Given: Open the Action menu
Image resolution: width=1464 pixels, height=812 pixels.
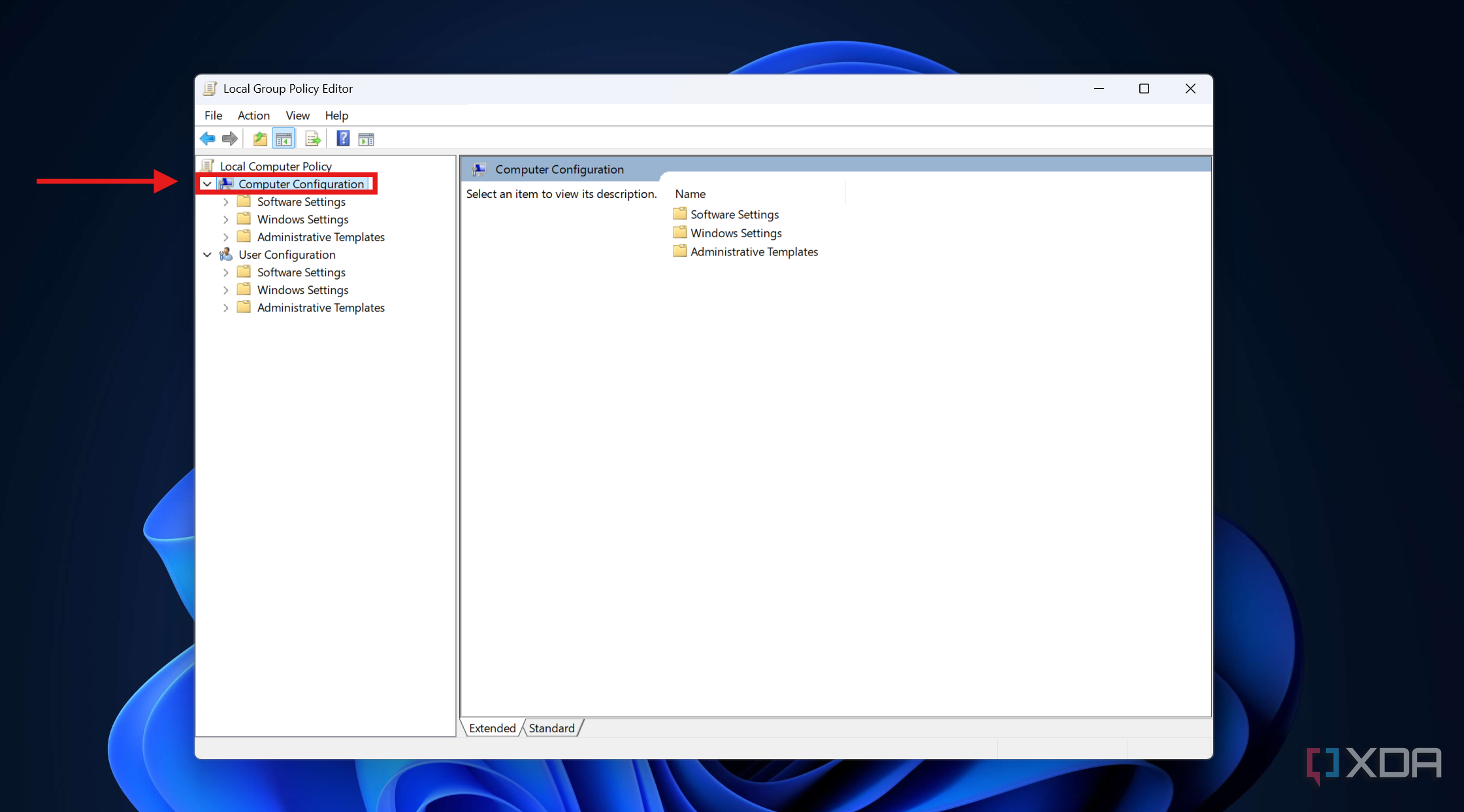Looking at the screenshot, I should pyautogui.click(x=253, y=115).
